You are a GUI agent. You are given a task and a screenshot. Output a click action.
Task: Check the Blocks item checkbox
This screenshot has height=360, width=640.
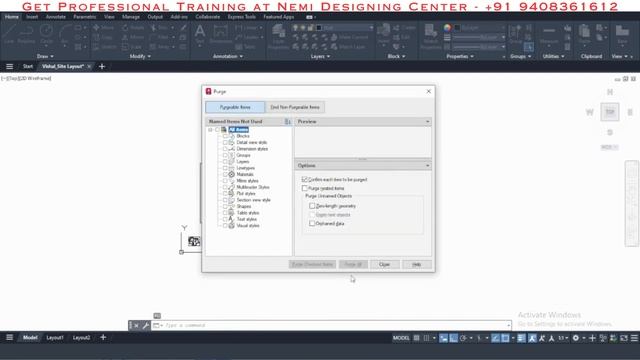224,136
